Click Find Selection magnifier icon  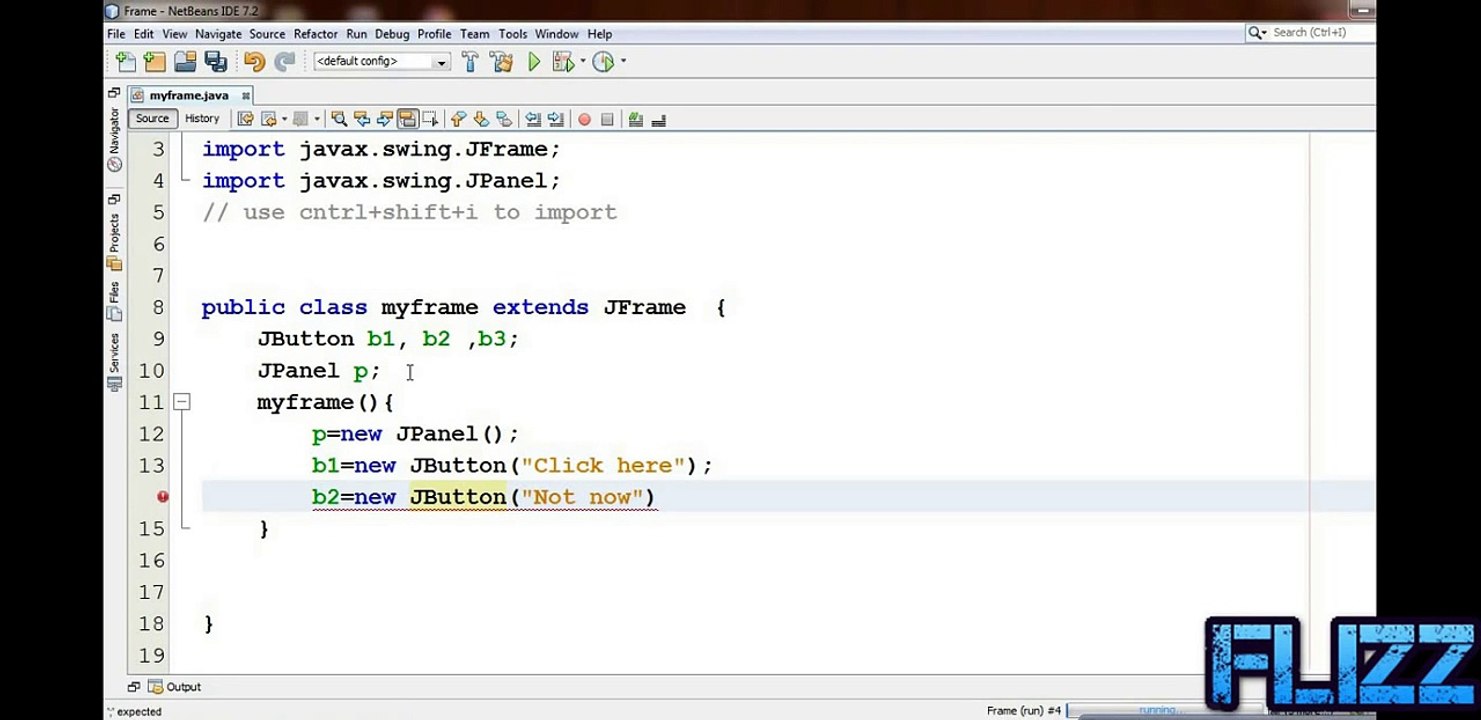[x=339, y=119]
